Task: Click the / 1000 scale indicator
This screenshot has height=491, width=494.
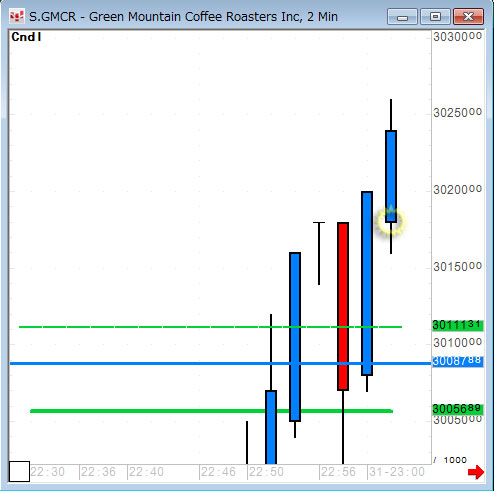Action: [450, 460]
